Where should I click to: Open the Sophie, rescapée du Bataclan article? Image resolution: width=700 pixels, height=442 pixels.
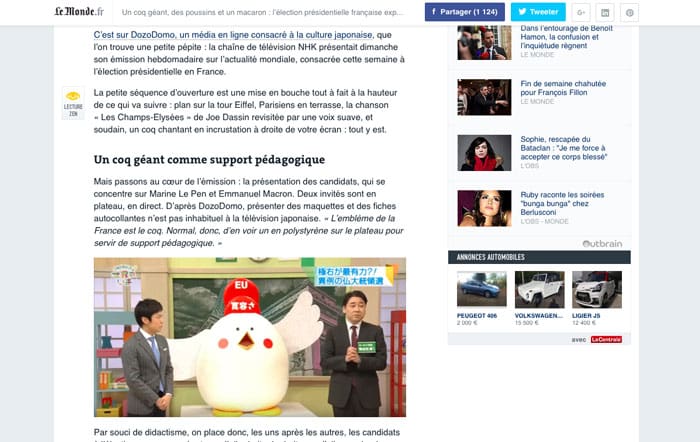coord(563,148)
